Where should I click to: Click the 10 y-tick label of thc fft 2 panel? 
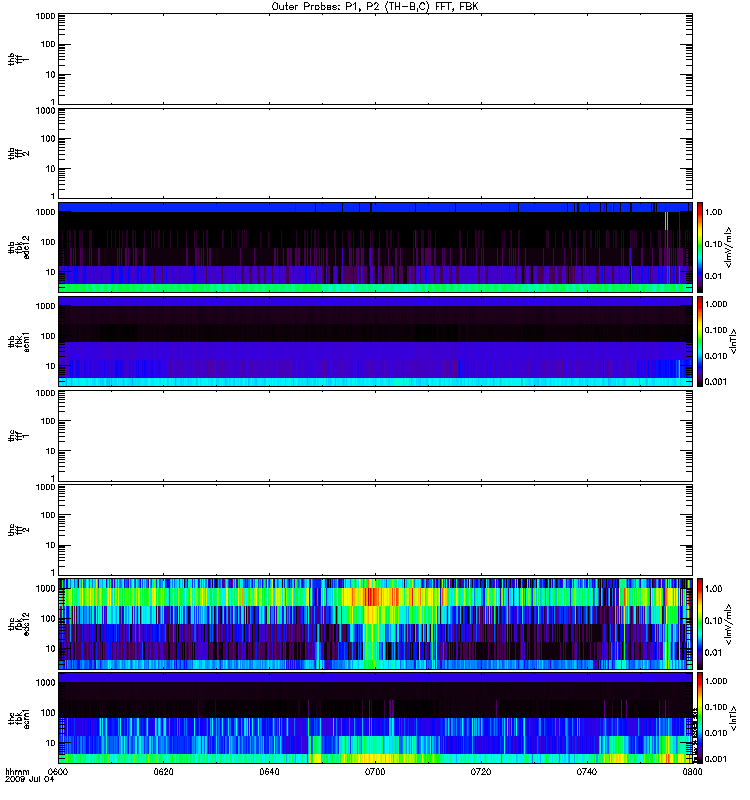[x=51, y=546]
